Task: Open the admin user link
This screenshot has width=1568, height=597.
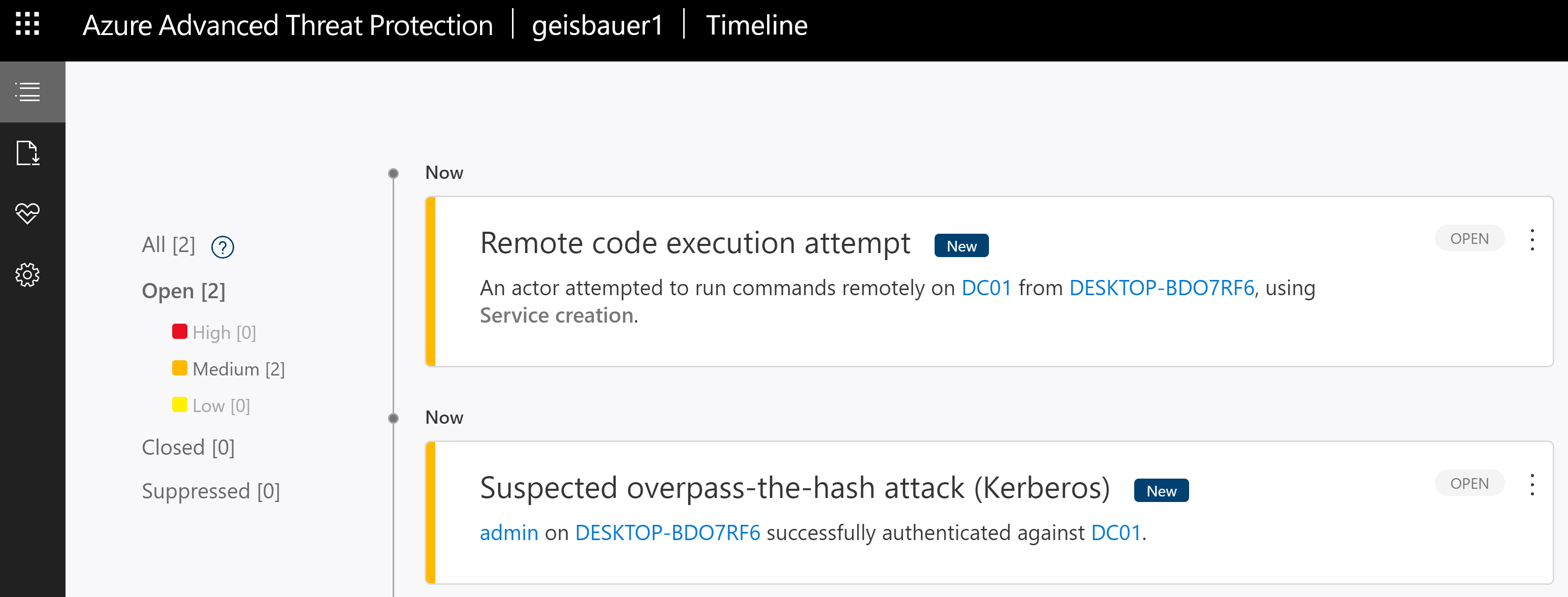Action: (x=509, y=533)
